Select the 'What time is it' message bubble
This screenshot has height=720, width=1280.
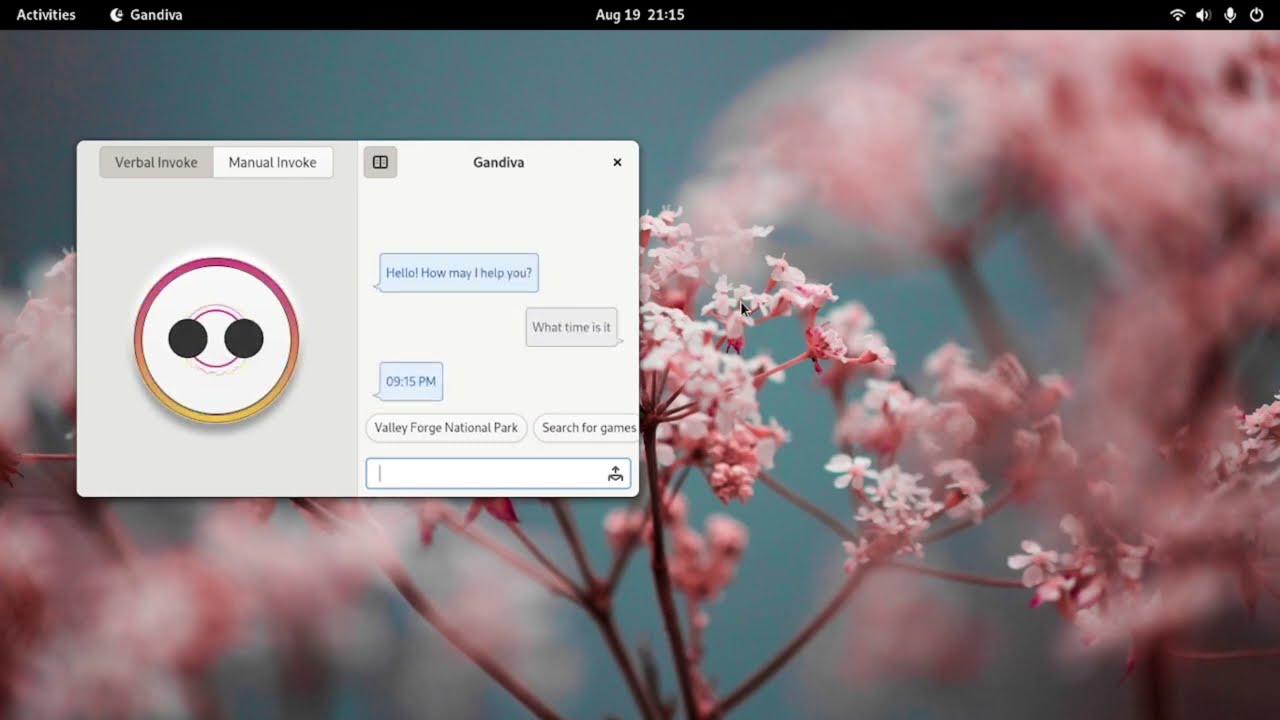(x=571, y=327)
